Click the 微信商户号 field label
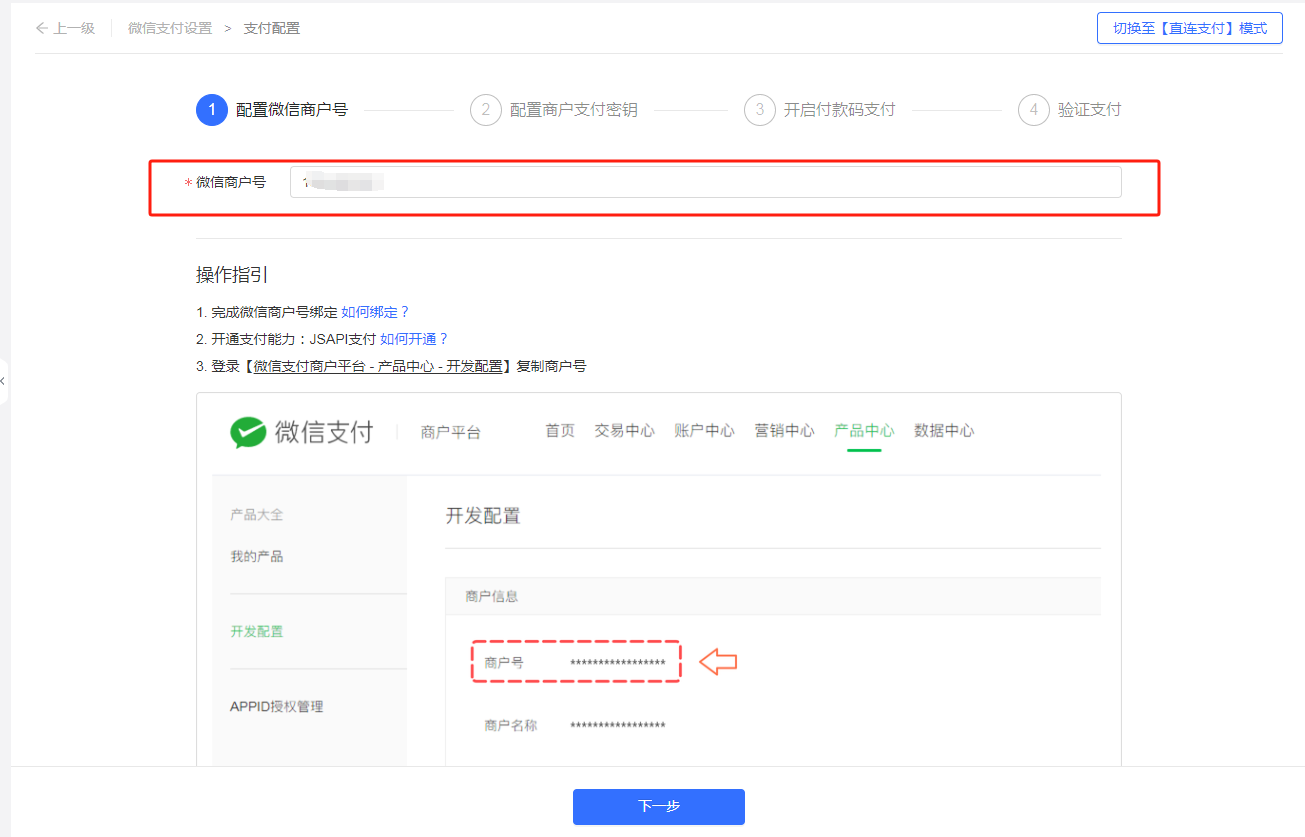 pyautogui.click(x=231, y=182)
